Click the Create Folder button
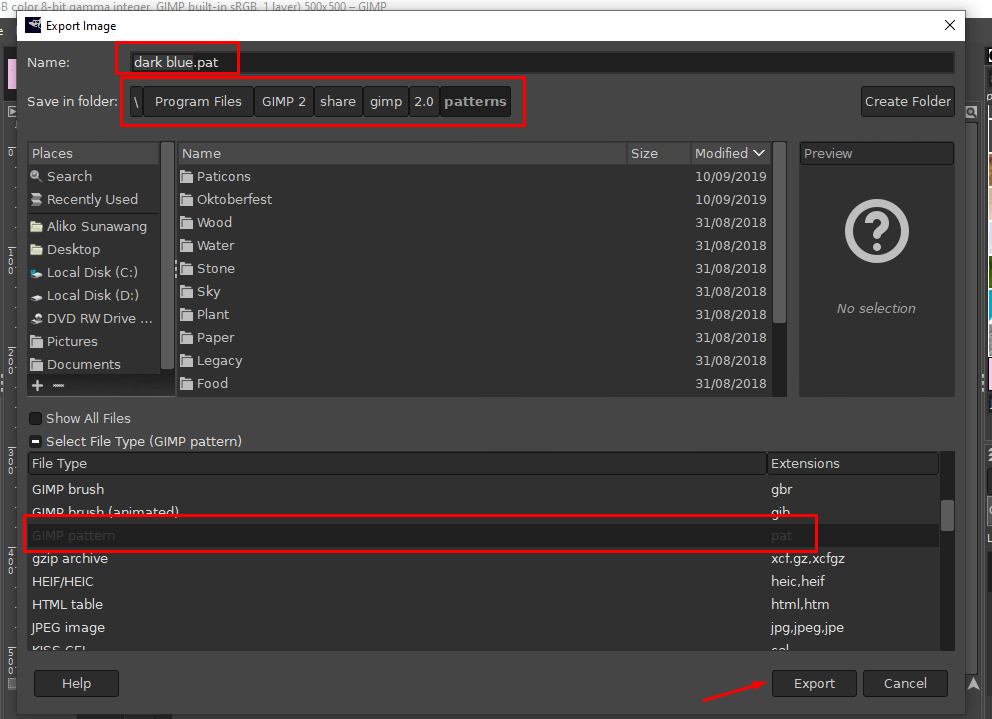992x719 pixels. [x=907, y=101]
